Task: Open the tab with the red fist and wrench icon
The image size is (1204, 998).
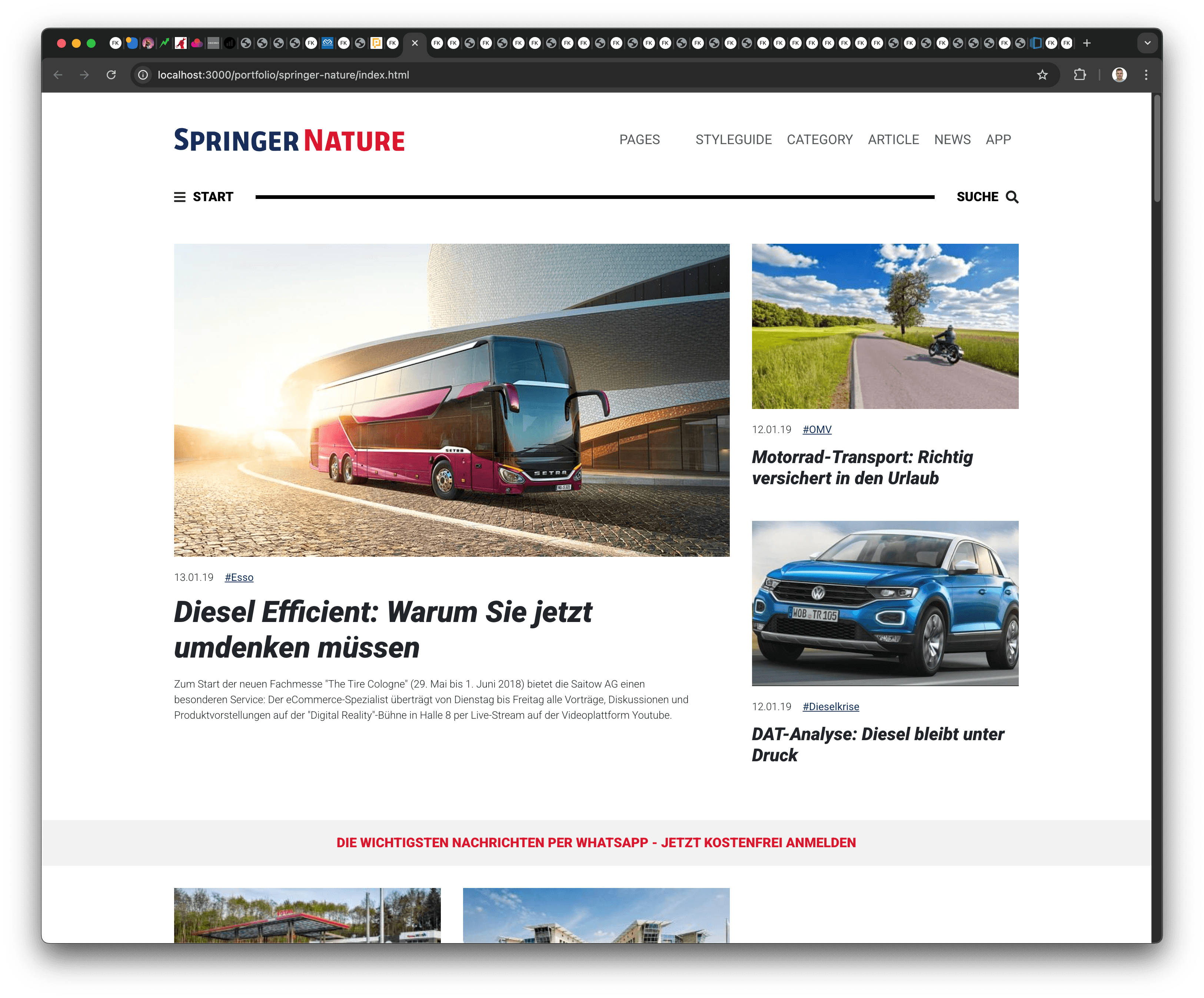Action: click(x=181, y=43)
